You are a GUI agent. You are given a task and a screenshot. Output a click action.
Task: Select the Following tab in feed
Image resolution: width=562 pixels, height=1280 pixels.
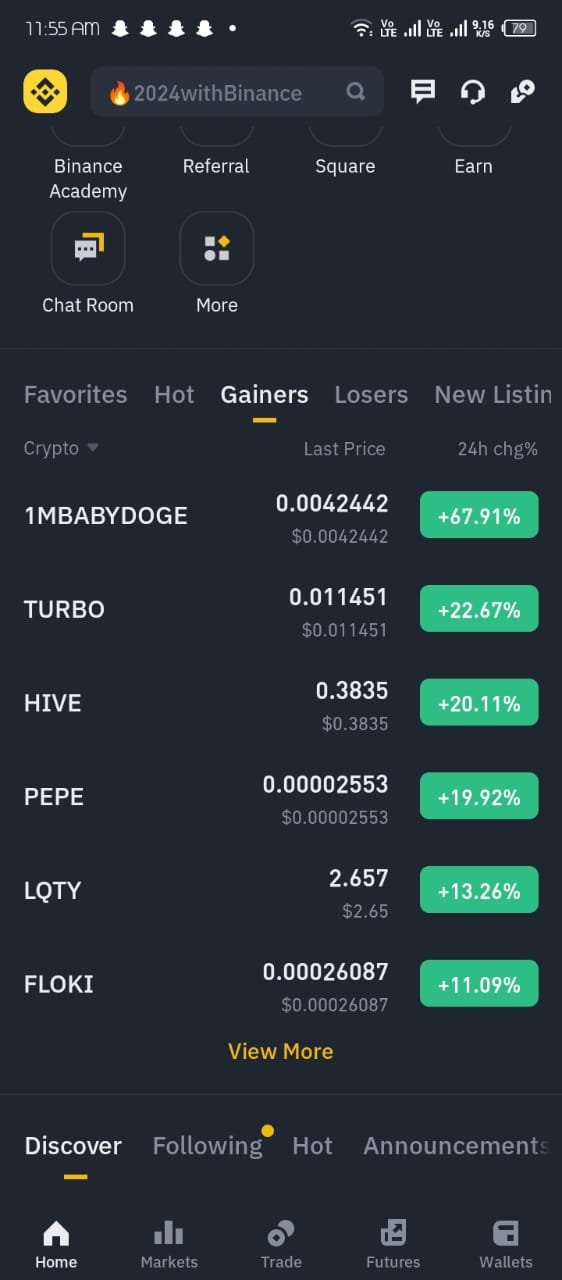[x=207, y=1146]
